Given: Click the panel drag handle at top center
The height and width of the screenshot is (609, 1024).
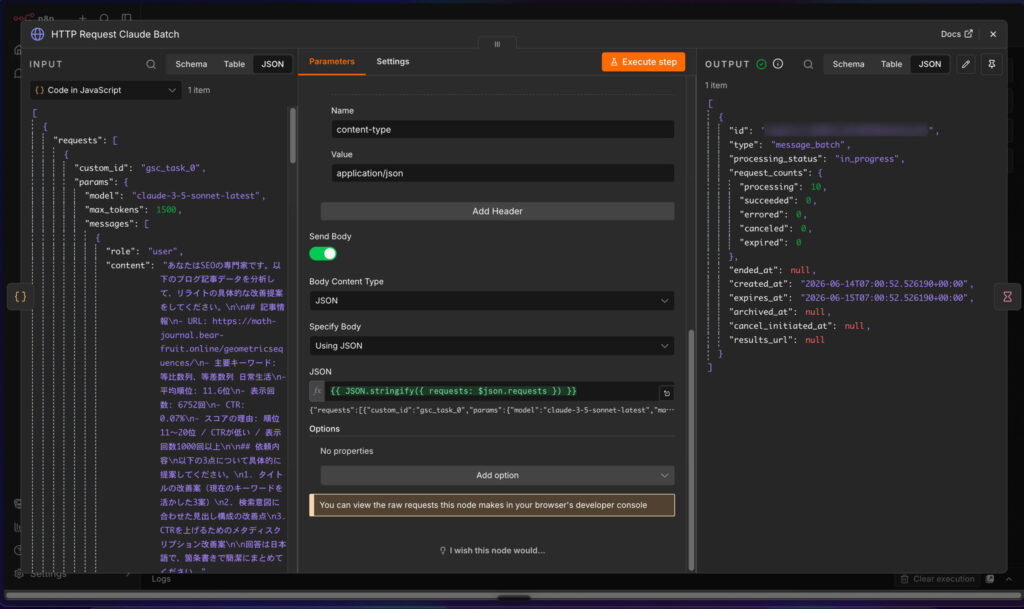Looking at the screenshot, I should [497, 44].
